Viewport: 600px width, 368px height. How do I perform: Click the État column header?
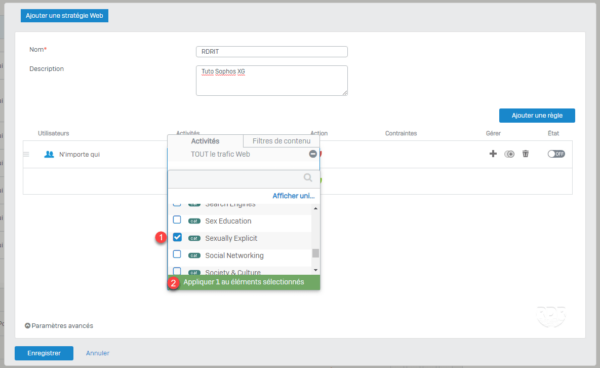click(553, 134)
